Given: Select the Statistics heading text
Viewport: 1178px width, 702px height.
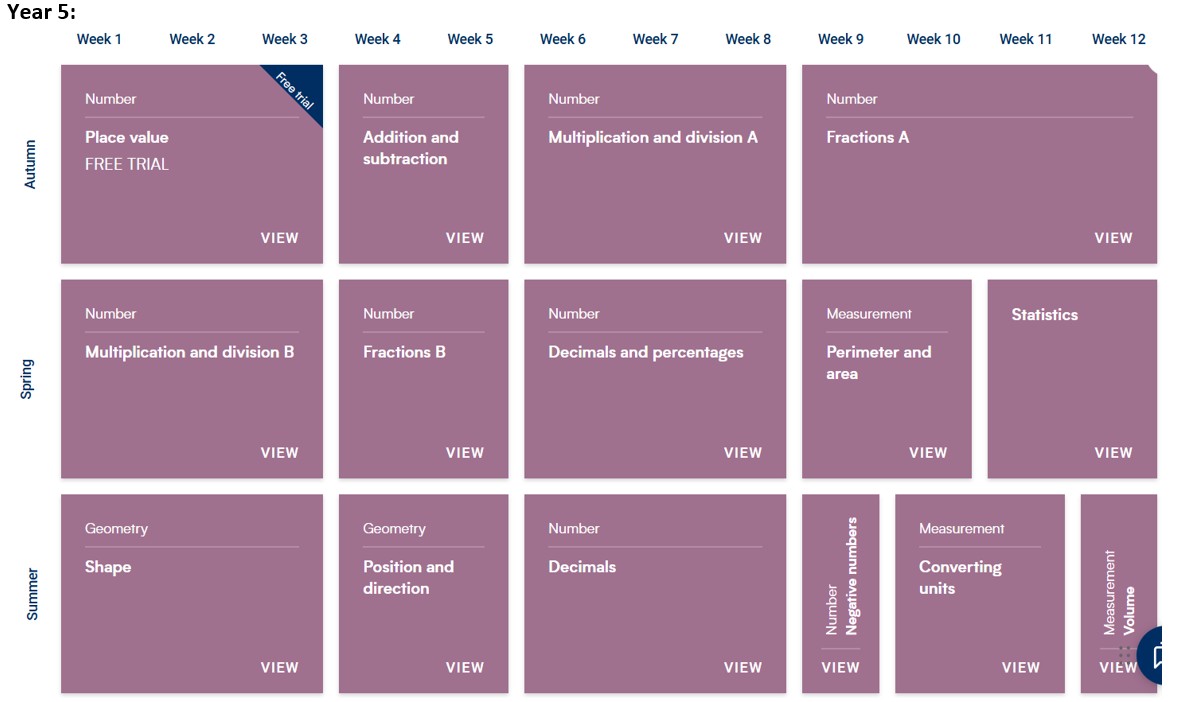Looking at the screenshot, I should pyautogui.click(x=1044, y=315).
